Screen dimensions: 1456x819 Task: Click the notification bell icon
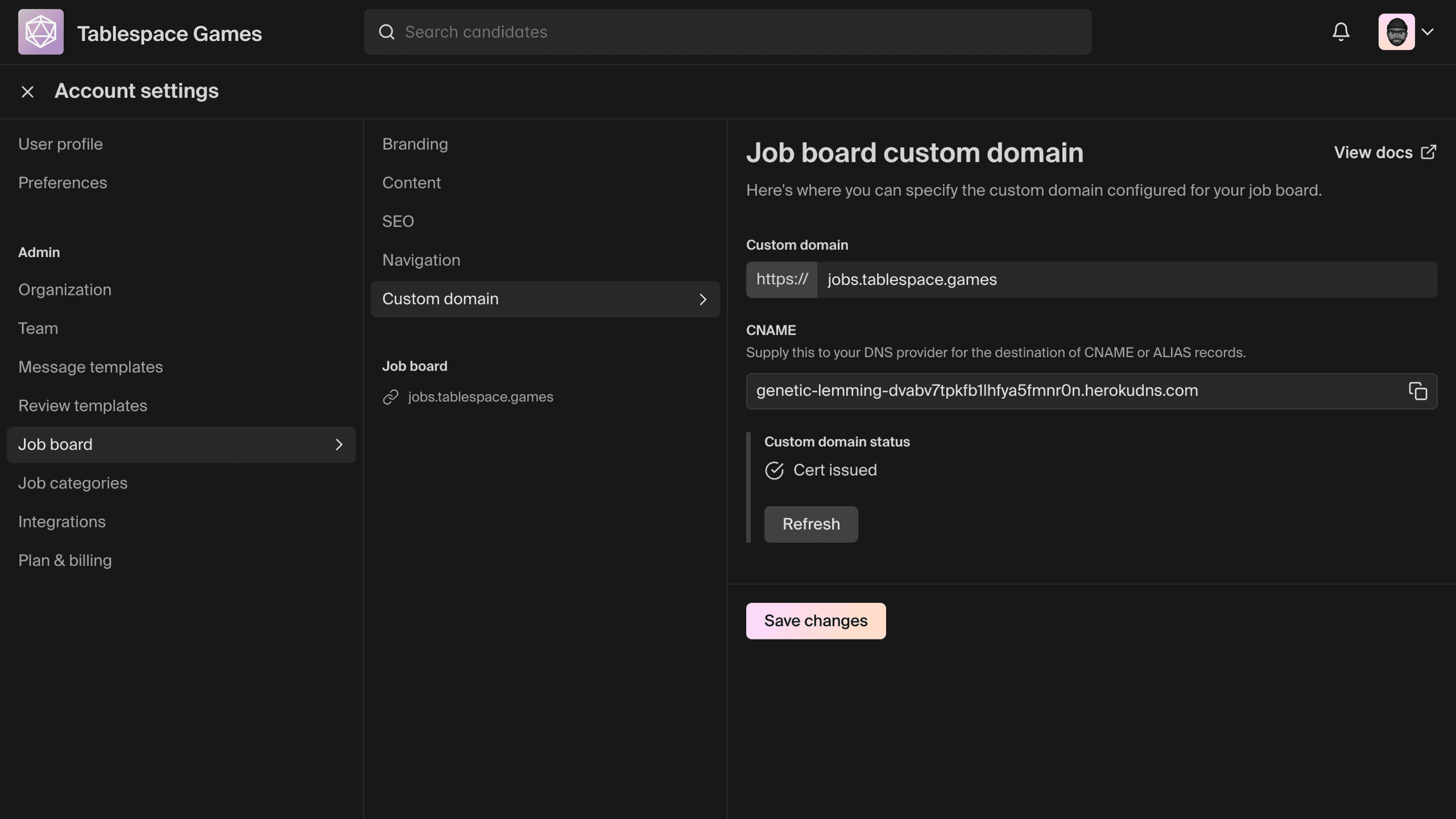[1341, 31]
